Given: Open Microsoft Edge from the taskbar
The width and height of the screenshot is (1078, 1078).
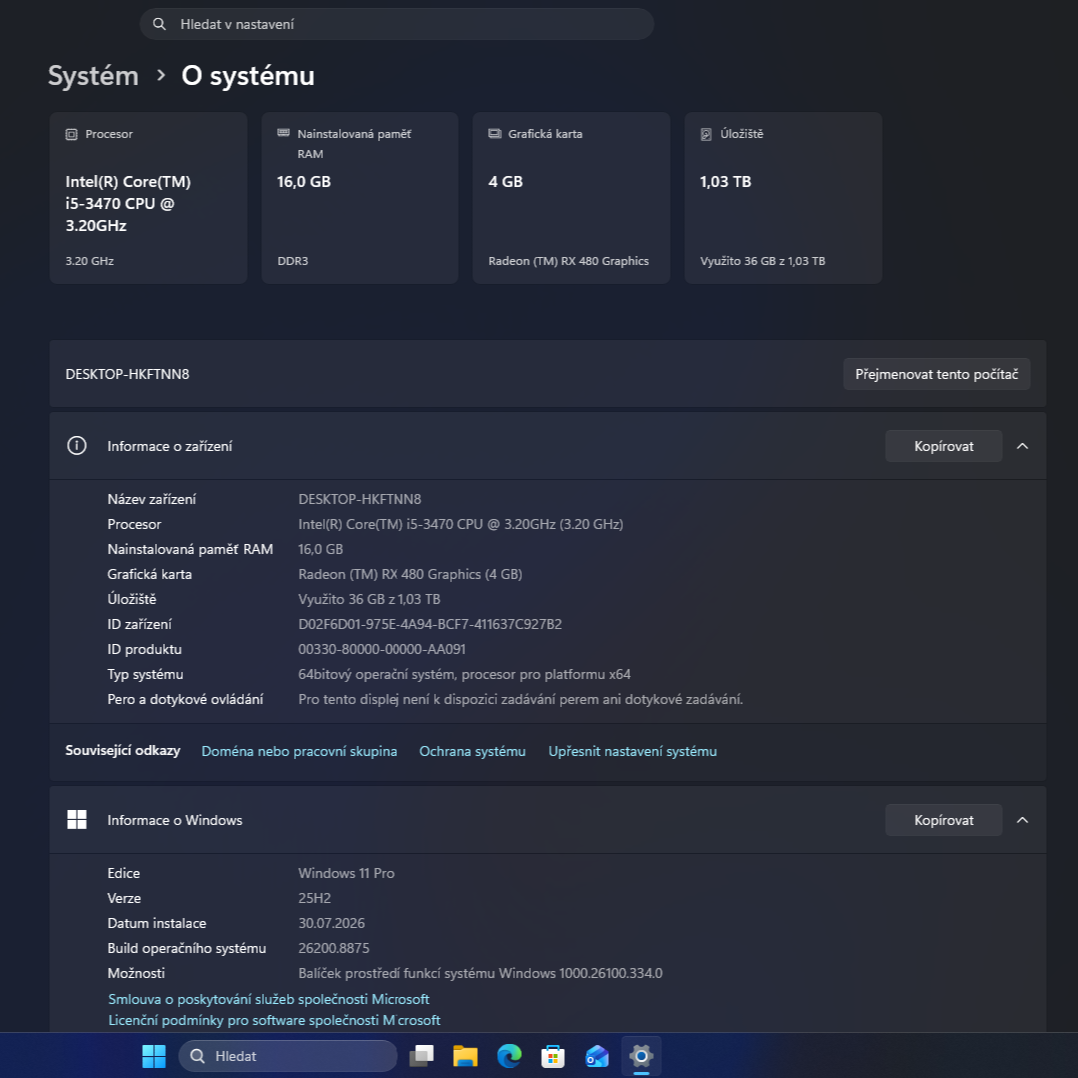Looking at the screenshot, I should (x=509, y=1056).
